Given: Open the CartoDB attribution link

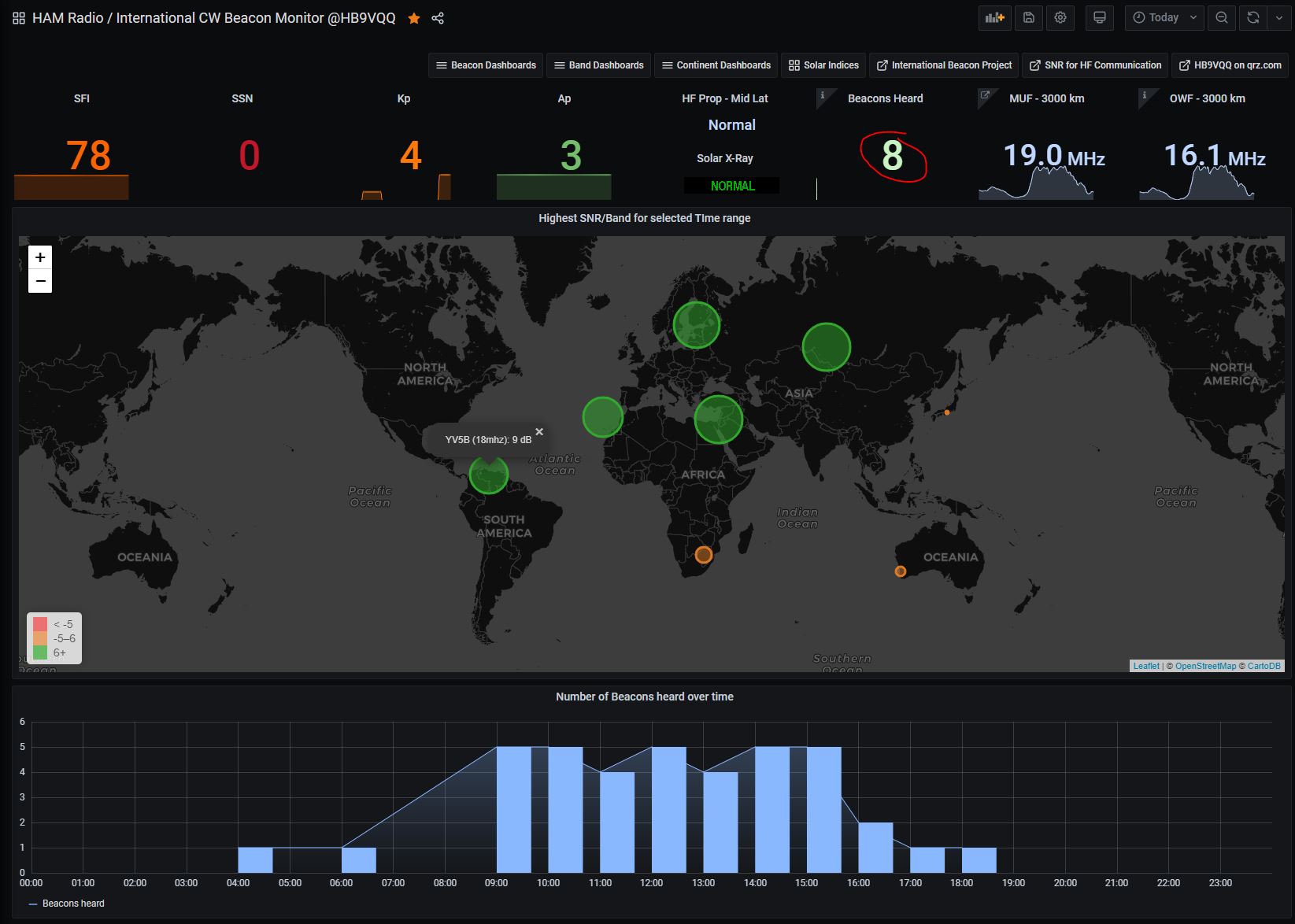Looking at the screenshot, I should pyautogui.click(x=1264, y=666).
